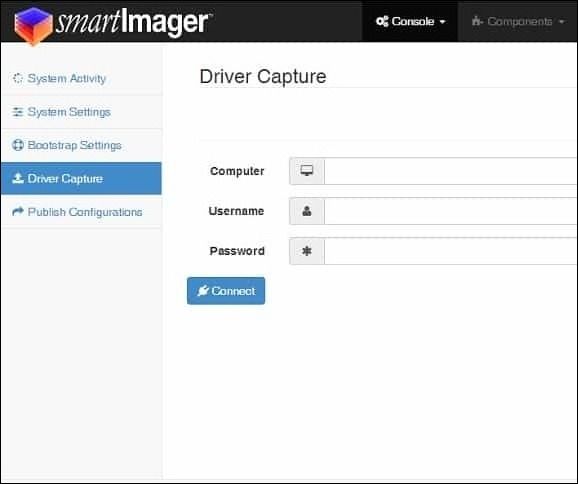Click the Bootstrap Settings lifebuoy icon
Screen dimensions: 578x484
(x=18, y=145)
